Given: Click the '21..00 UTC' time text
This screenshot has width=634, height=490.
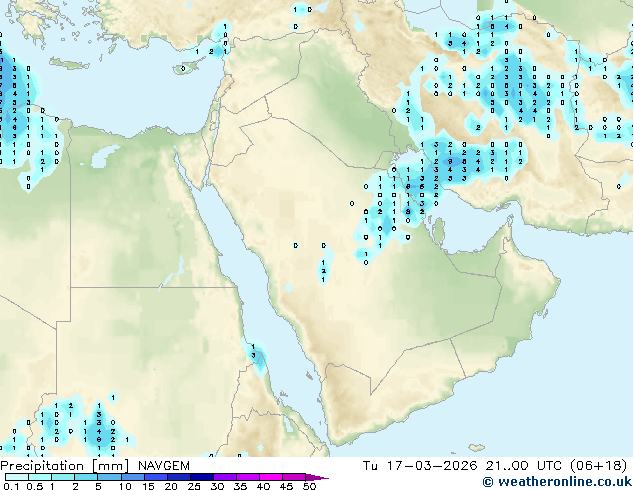Looking at the screenshot, I should 523,466.
